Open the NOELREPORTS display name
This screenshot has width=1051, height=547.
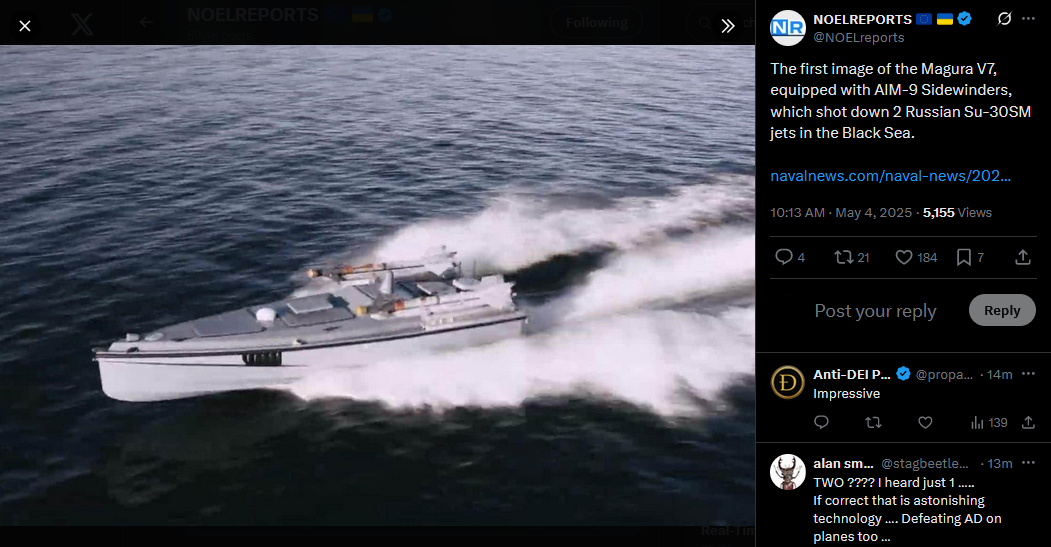click(x=862, y=19)
